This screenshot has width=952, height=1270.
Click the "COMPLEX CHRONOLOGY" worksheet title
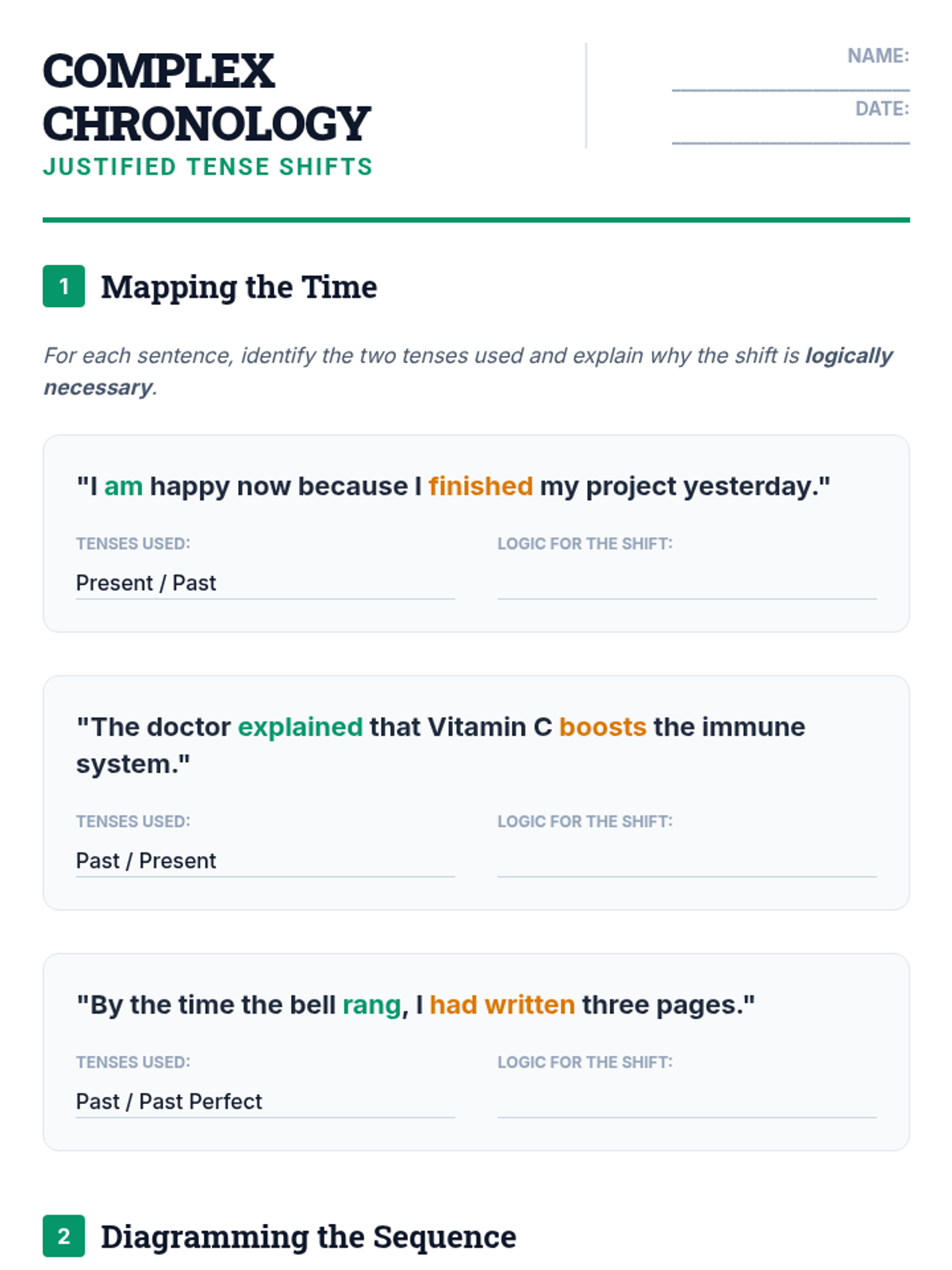click(x=206, y=97)
